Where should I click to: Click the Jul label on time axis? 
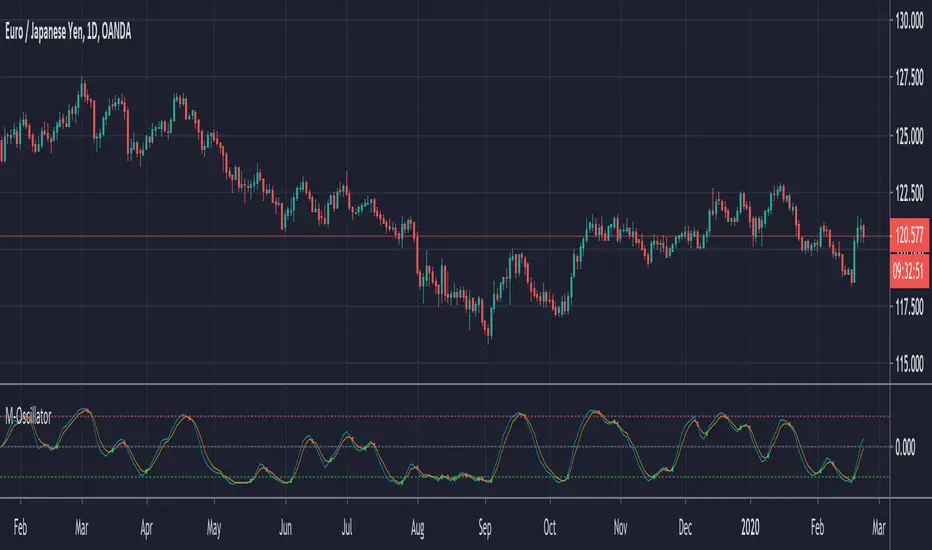(347, 527)
